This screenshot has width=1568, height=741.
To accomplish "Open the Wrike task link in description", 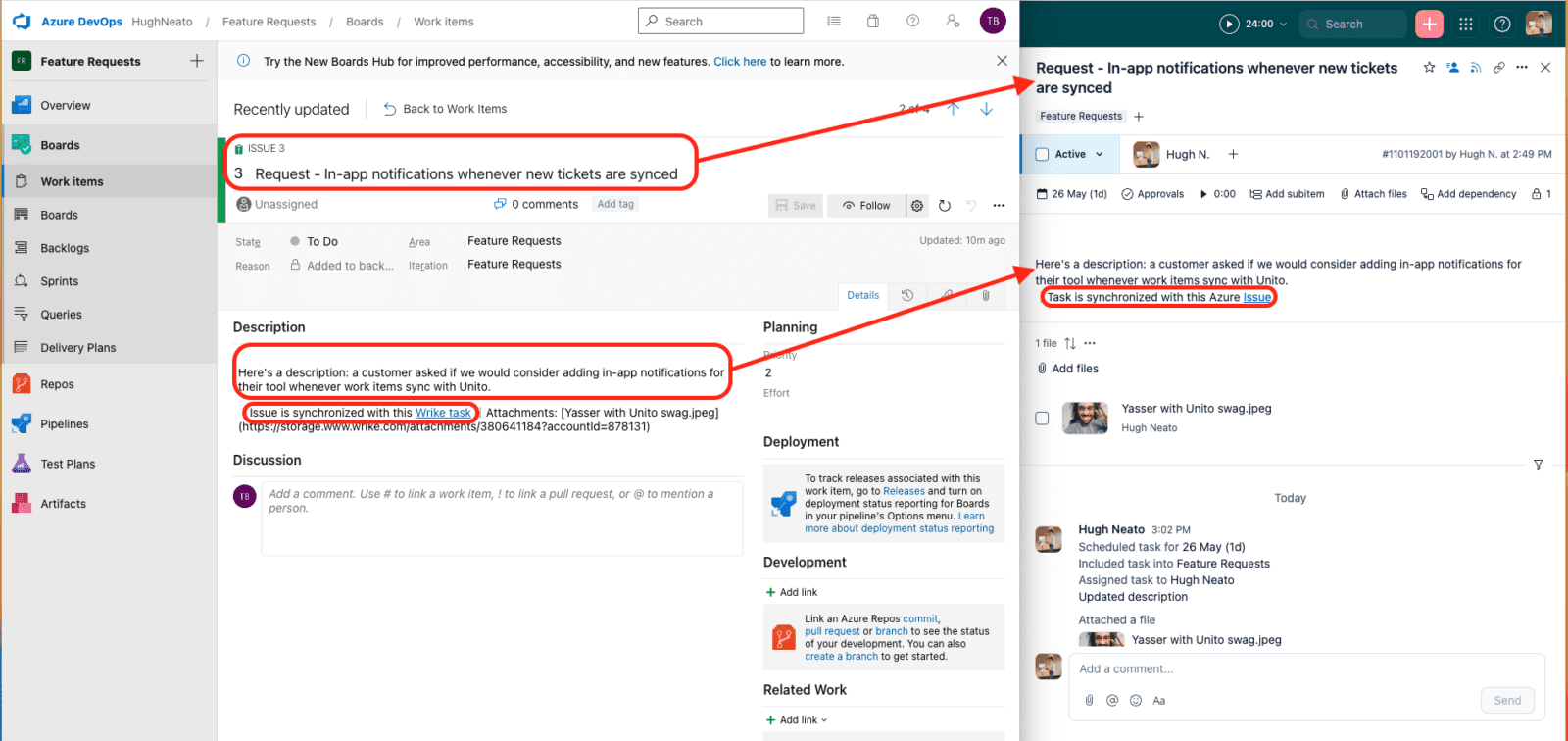I will coord(443,413).
